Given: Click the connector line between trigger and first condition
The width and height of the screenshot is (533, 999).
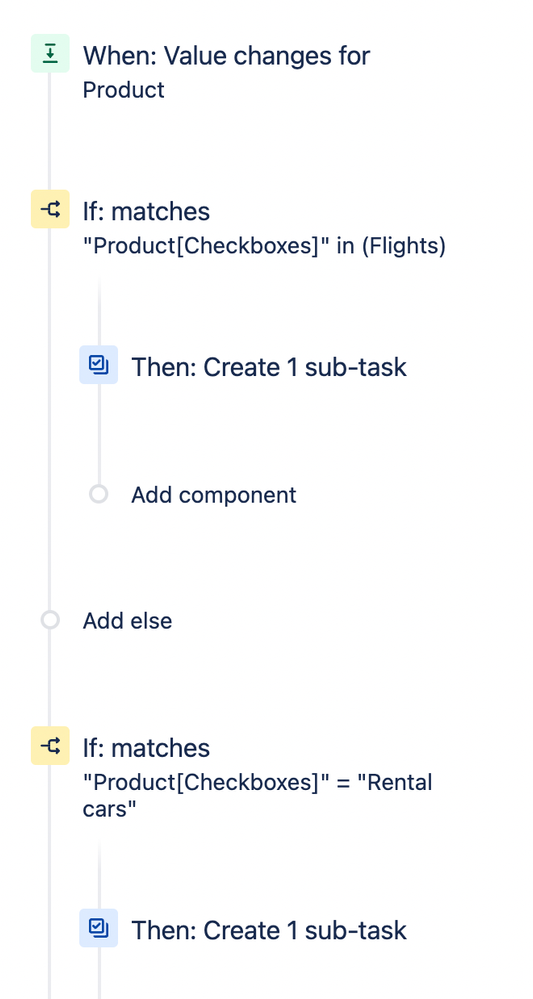Looking at the screenshot, I should pos(50,131).
